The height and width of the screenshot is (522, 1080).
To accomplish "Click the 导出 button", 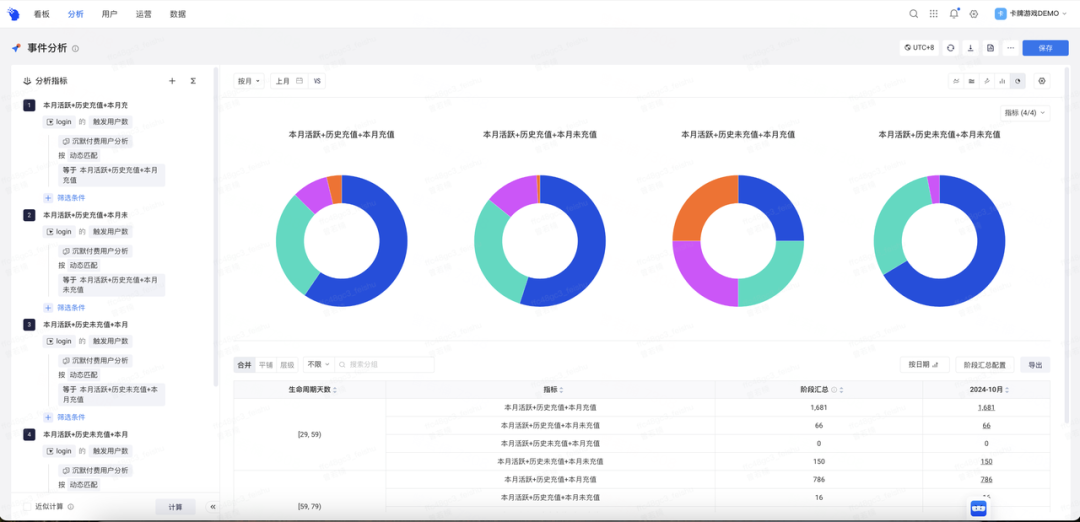I will (1035, 365).
